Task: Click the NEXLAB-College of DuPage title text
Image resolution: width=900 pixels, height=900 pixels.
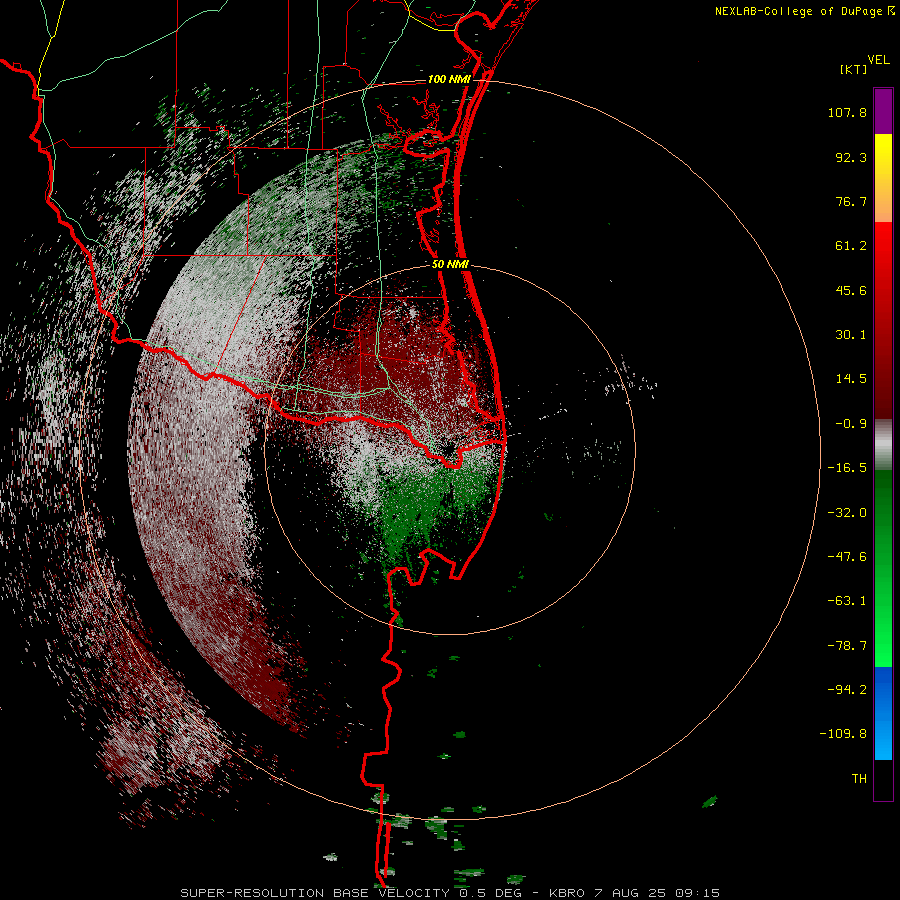Action: [x=798, y=11]
